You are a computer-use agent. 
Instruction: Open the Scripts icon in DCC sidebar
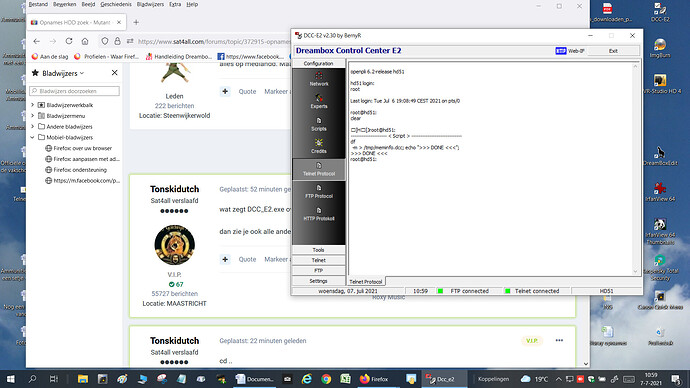coord(319,124)
